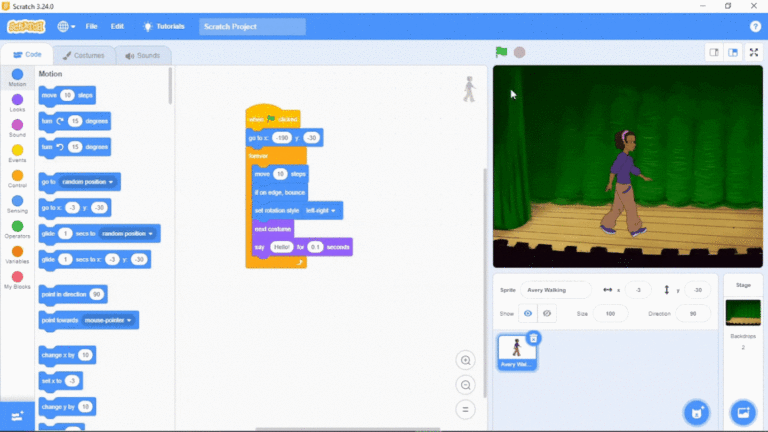768x432 pixels.
Task: Click the Add Extension button
Action: click(17, 416)
